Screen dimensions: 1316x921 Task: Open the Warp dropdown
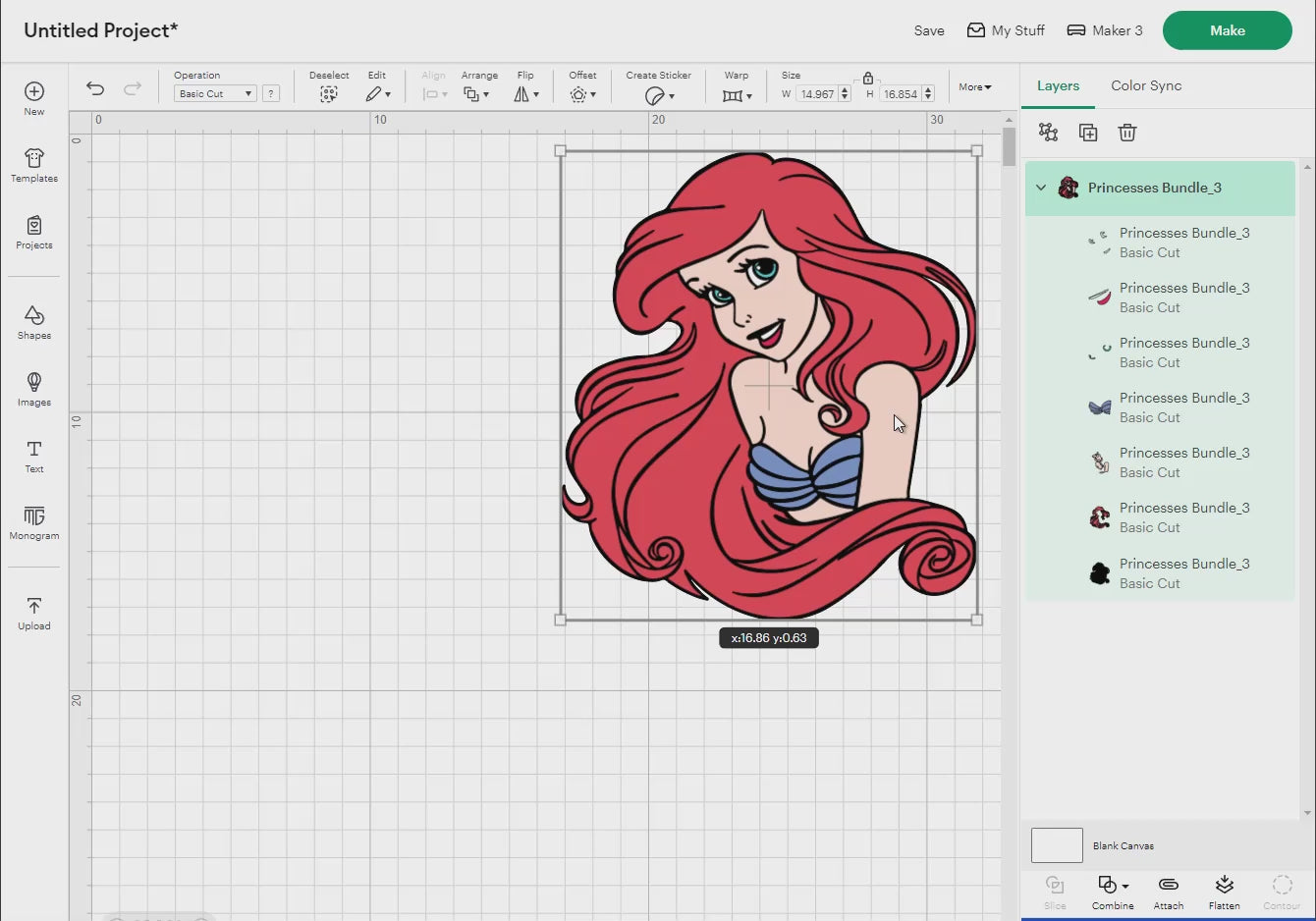point(737,95)
